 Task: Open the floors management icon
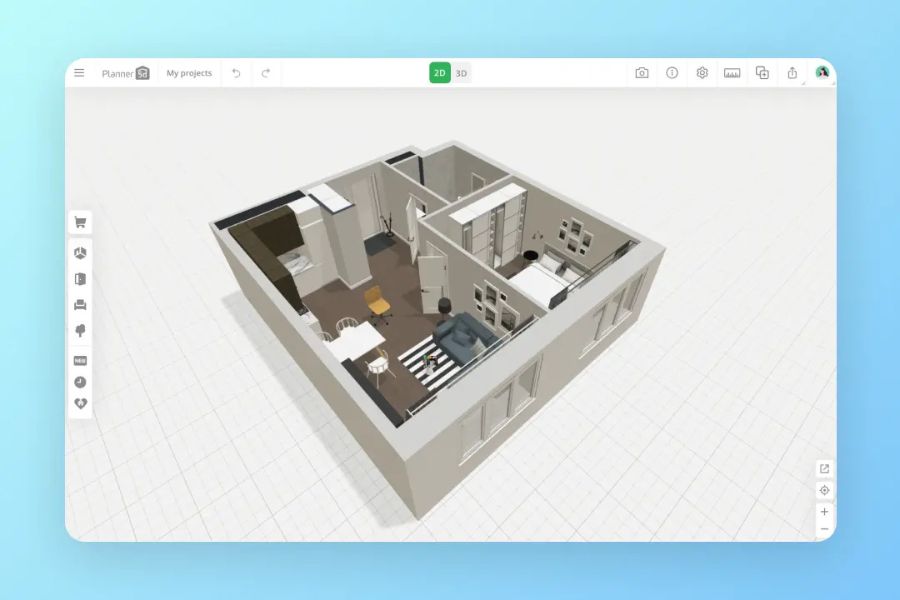pos(762,73)
